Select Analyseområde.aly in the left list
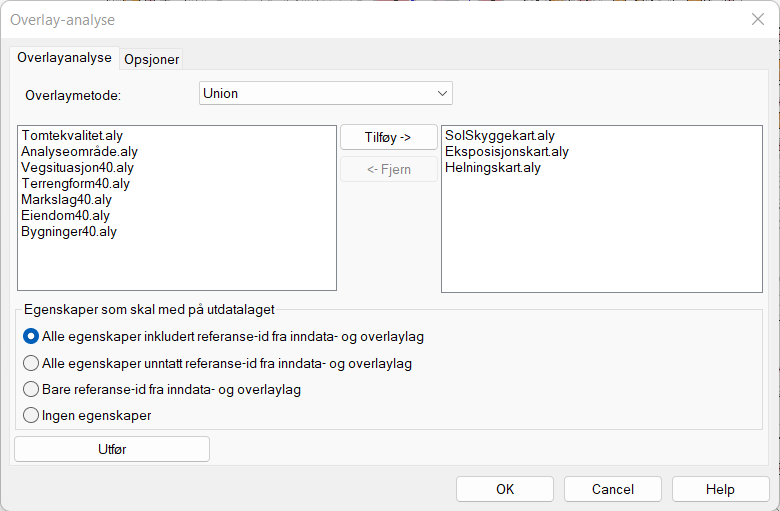Screen dimensions: 780x511 pos(79,151)
